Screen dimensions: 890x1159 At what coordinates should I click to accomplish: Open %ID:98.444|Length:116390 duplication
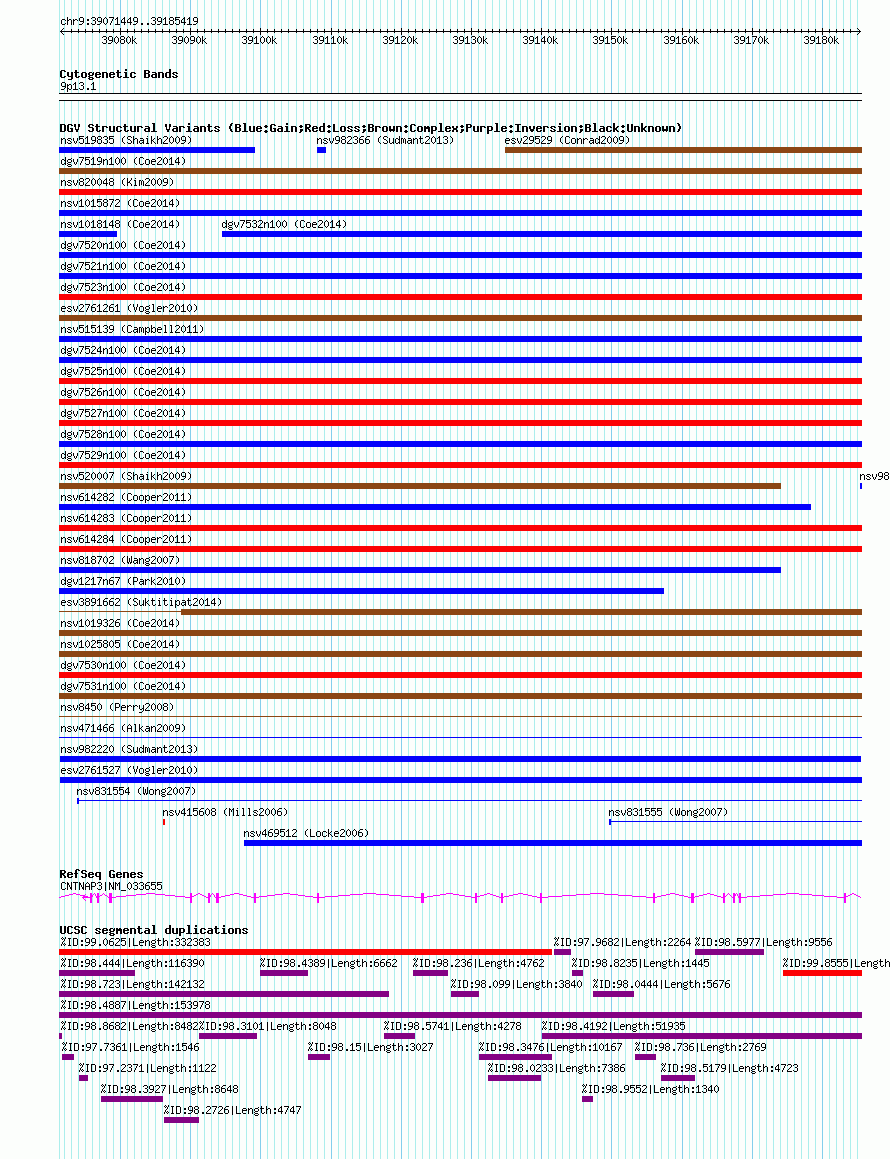tap(132, 963)
